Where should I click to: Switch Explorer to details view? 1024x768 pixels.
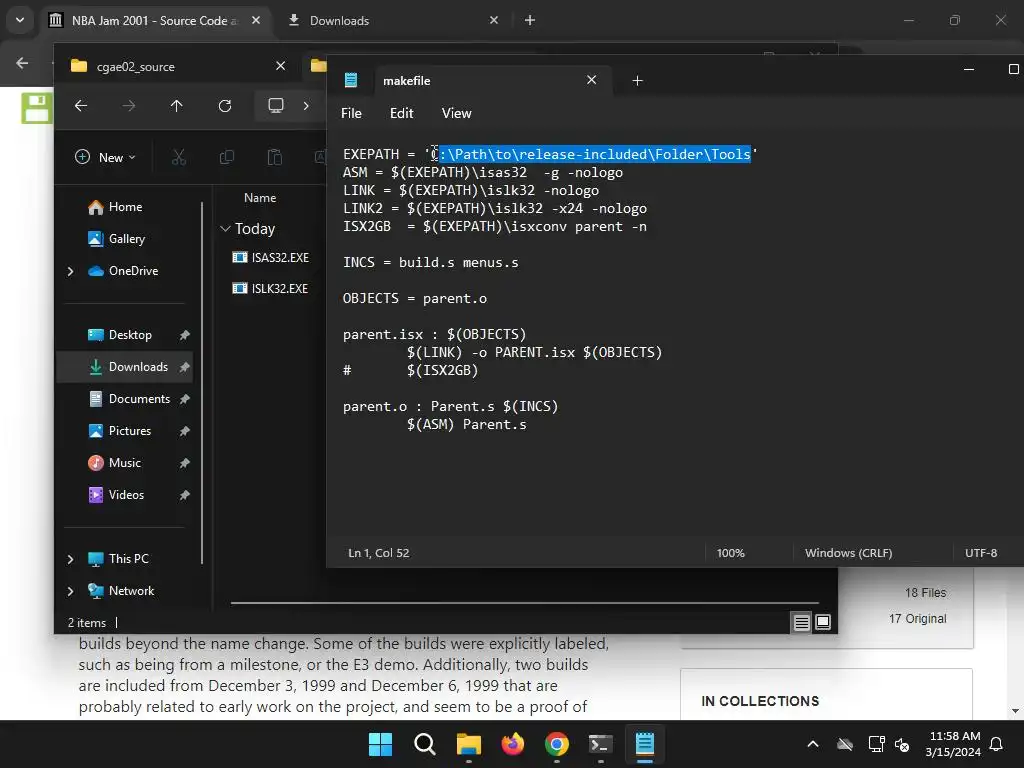pyautogui.click(x=801, y=622)
